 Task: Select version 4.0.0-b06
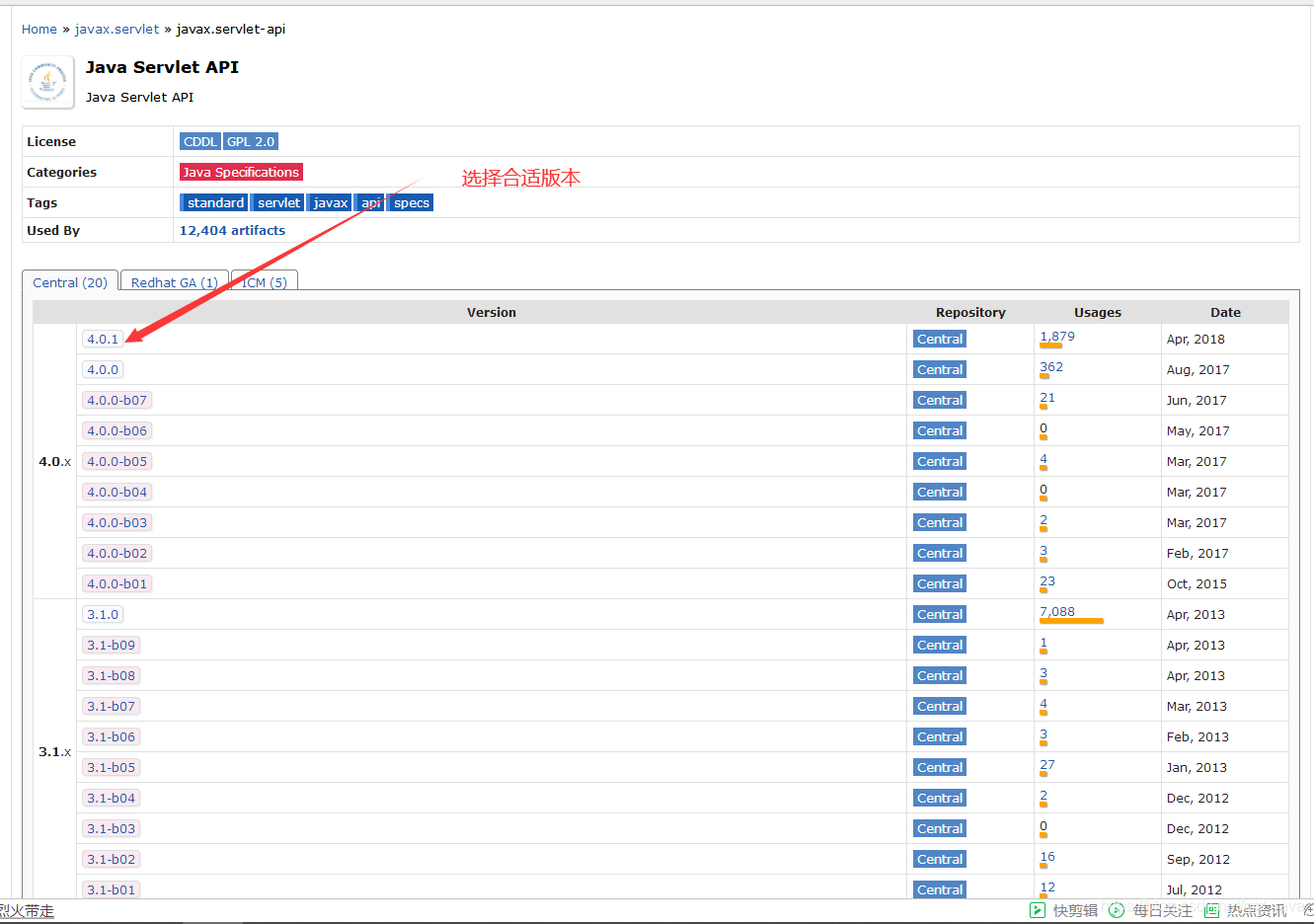point(116,430)
